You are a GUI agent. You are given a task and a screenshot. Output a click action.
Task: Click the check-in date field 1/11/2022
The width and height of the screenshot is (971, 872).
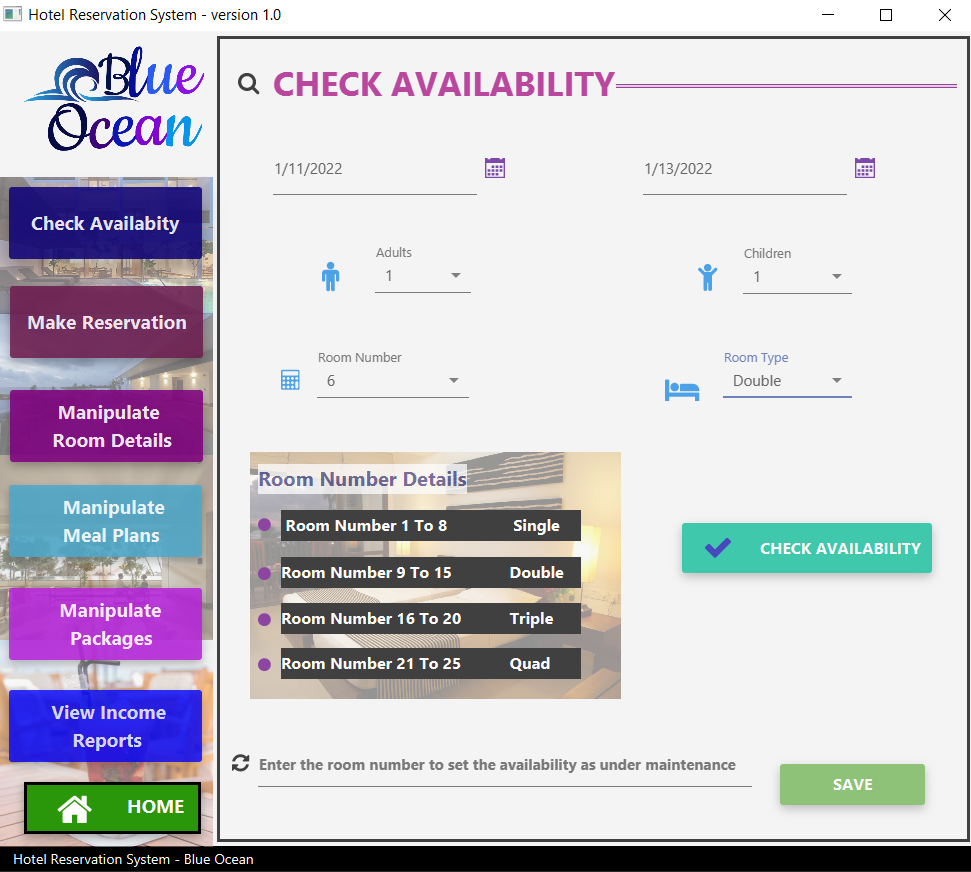click(x=375, y=171)
